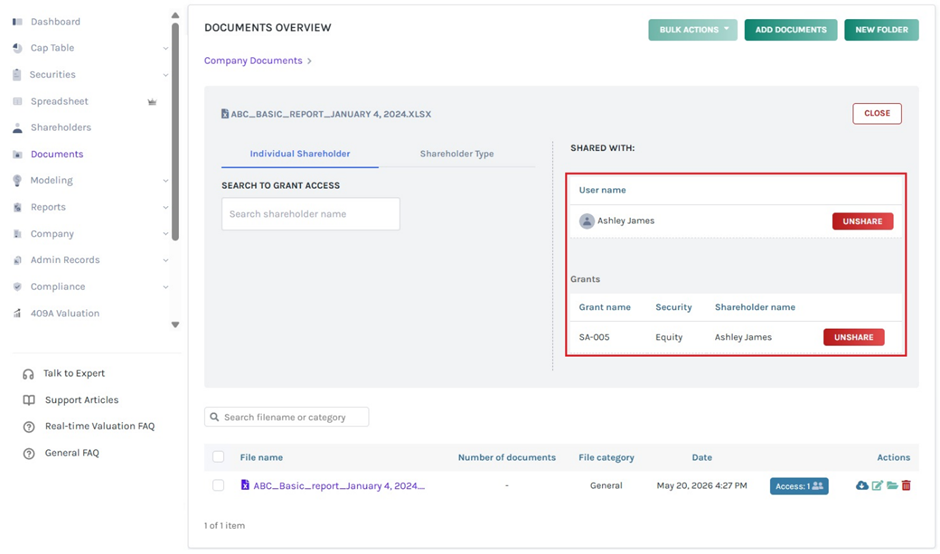Image resolution: width=940 pixels, height=554 pixels.
Task: Click the Cap Table pie icon
Action: [17, 48]
